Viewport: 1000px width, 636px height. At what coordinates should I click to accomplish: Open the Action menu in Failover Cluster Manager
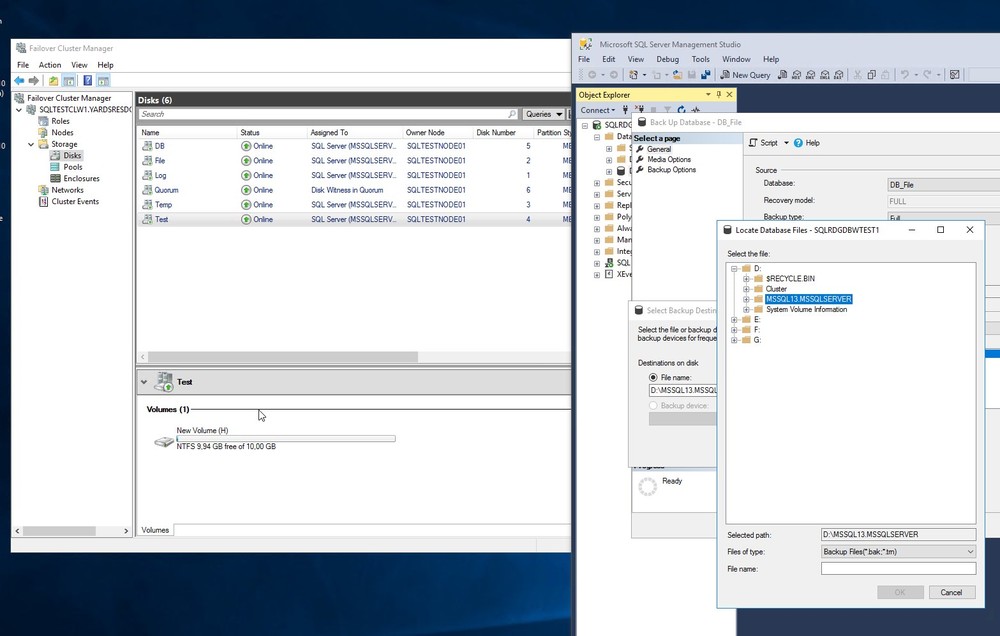pos(50,65)
